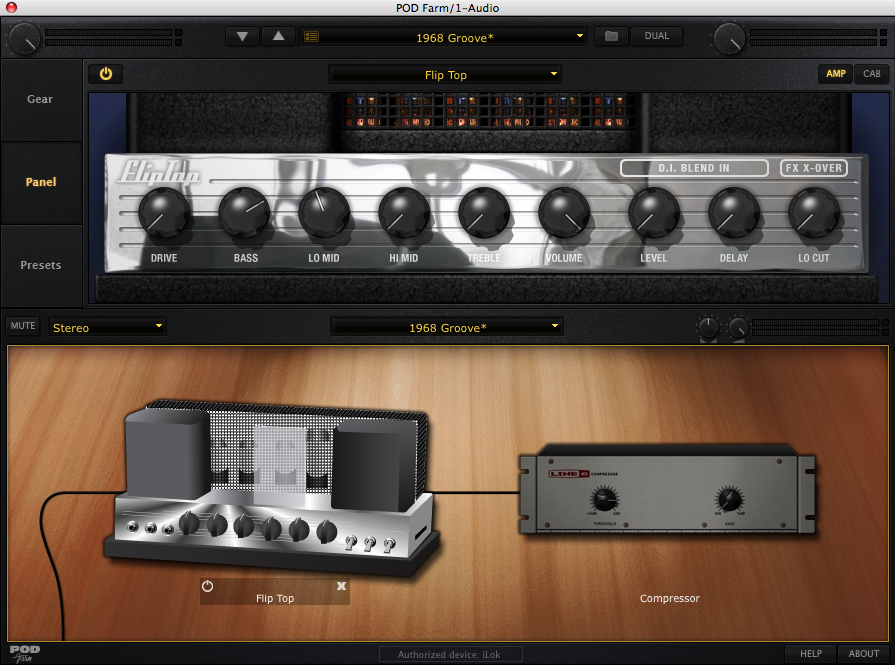Click the HI MID knob
895x665 pixels.
click(404, 213)
